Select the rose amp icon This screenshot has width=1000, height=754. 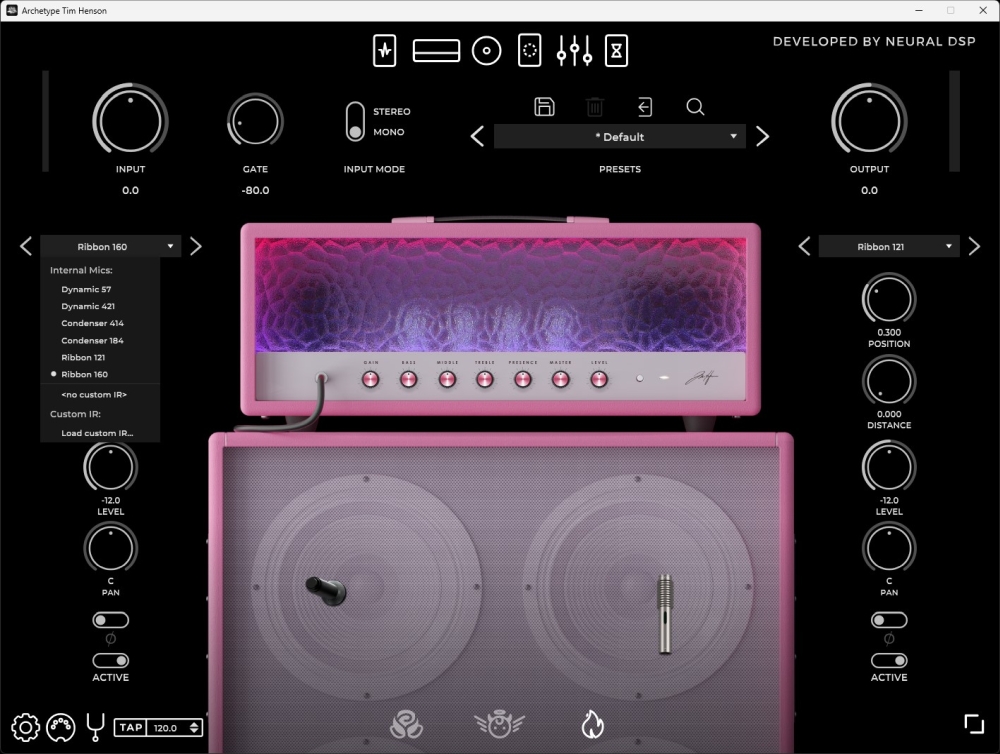(406, 725)
